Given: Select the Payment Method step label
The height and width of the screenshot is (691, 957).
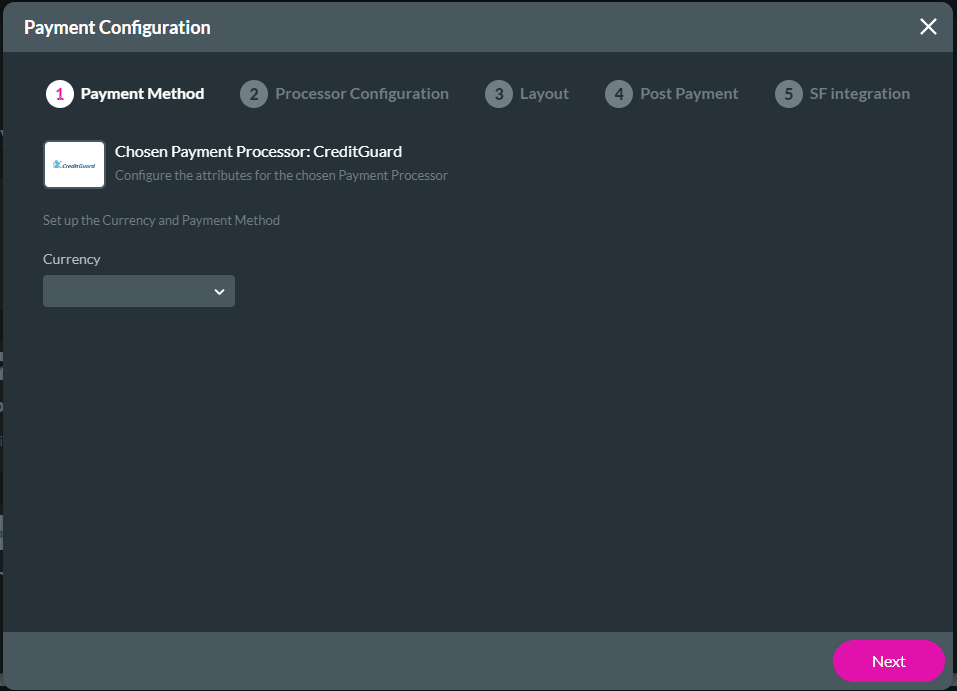Looking at the screenshot, I should tap(142, 94).
